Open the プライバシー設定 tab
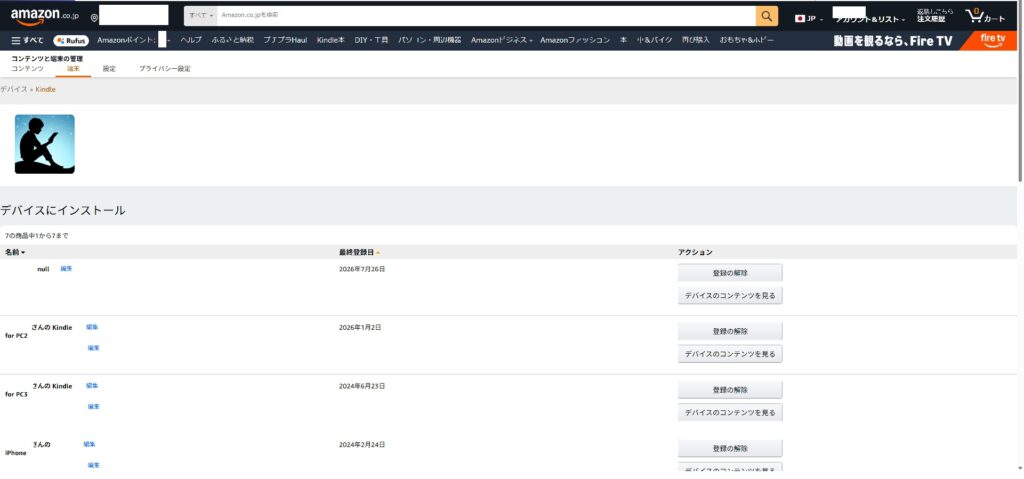The height and width of the screenshot is (479, 1024). click(x=165, y=69)
